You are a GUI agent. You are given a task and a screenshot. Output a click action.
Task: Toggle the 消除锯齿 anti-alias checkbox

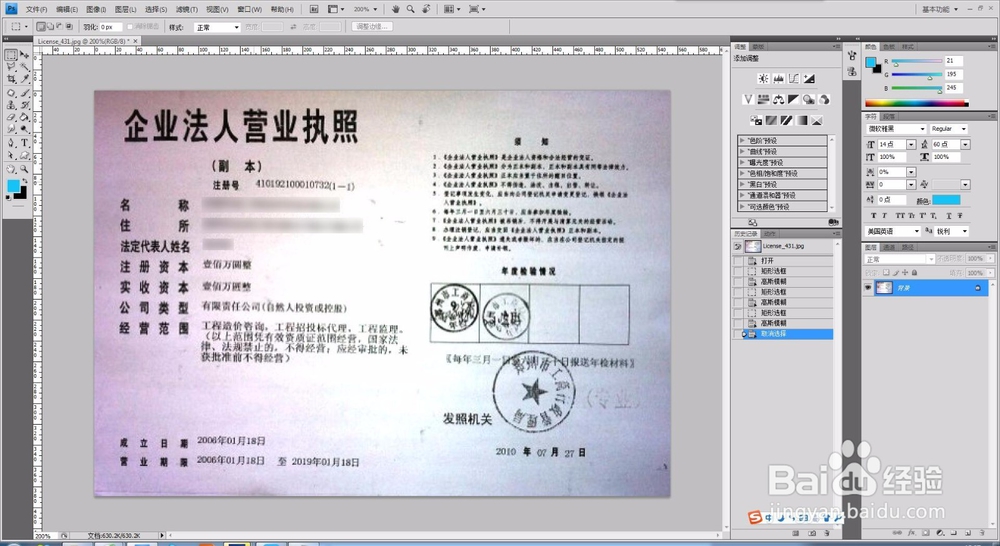point(130,27)
